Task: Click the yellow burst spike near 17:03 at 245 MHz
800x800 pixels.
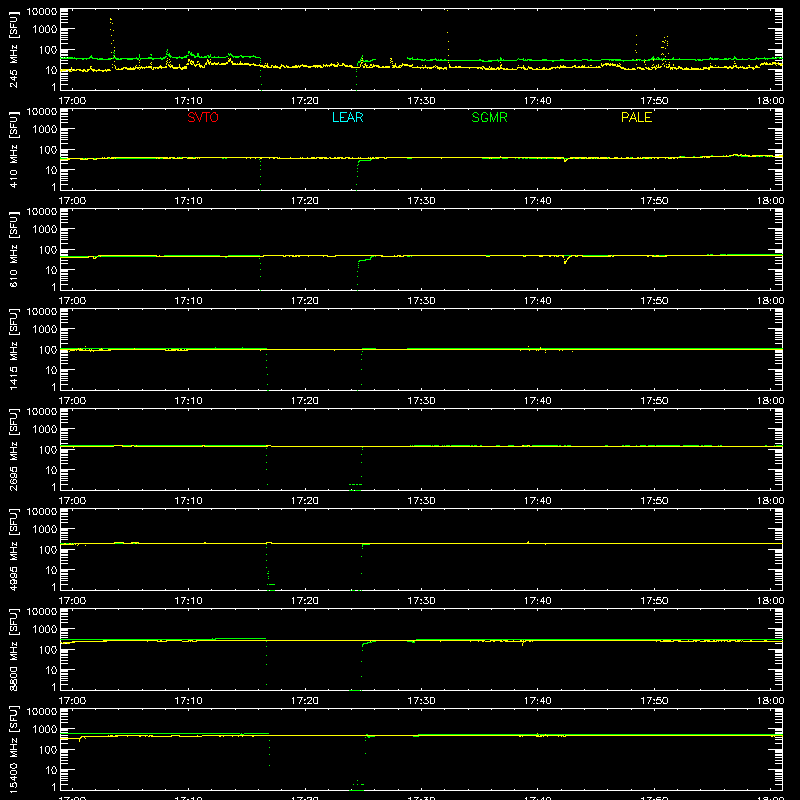Action: (112, 41)
